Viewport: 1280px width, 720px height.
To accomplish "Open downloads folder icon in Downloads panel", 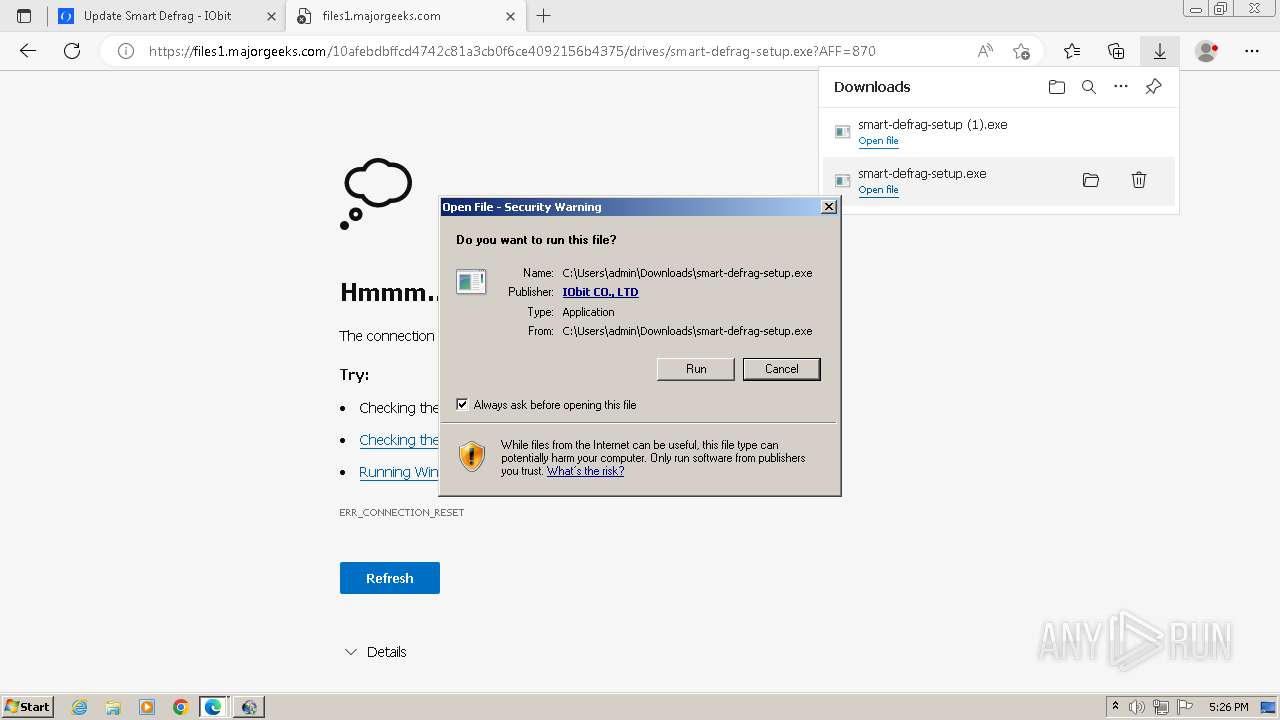I will click(x=1057, y=87).
